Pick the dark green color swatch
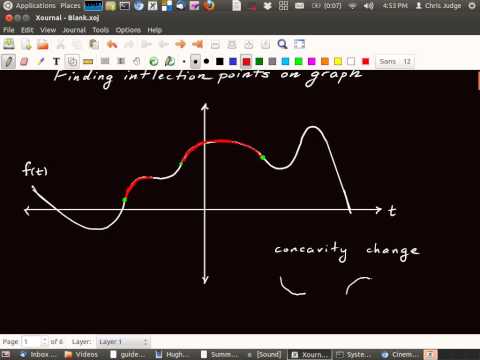480x360 pixels. click(x=259, y=61)
